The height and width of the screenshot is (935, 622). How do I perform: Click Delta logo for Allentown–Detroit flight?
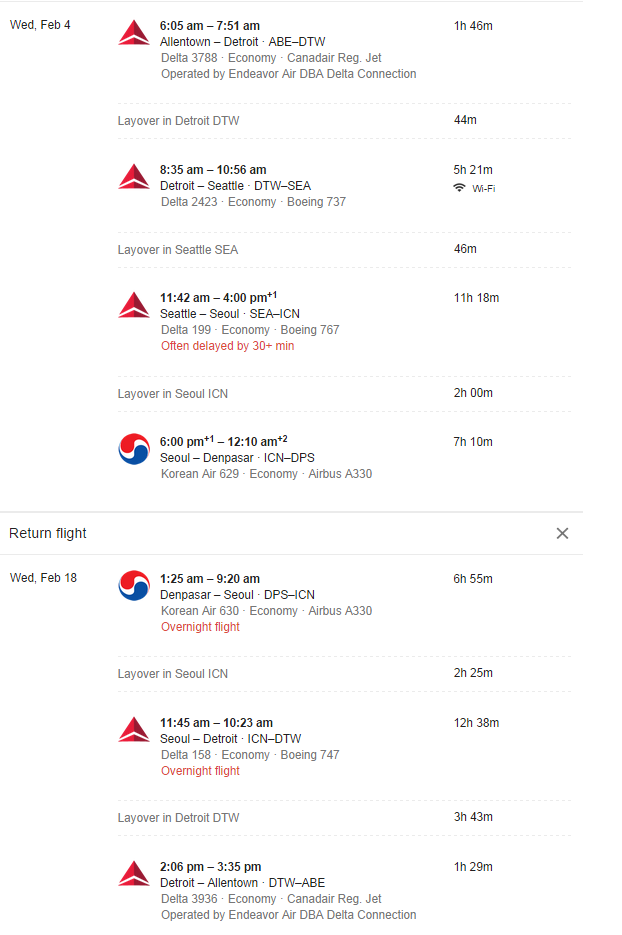click(x=134, y=33)
